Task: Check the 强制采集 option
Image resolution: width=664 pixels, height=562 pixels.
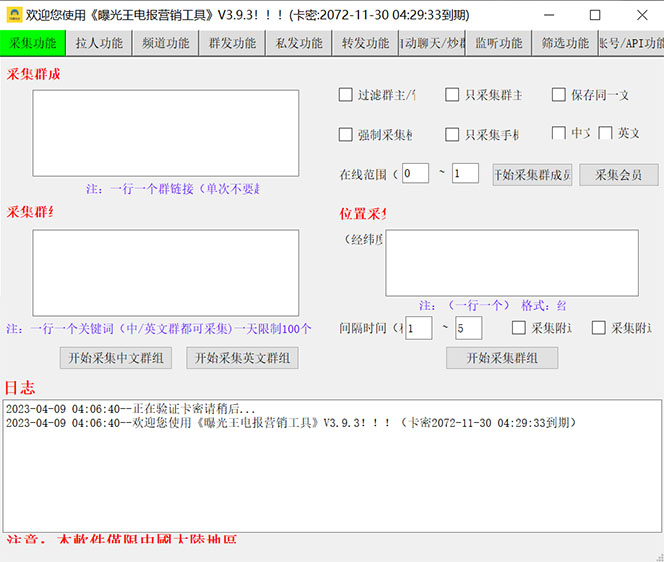Action: coord(346,134)
